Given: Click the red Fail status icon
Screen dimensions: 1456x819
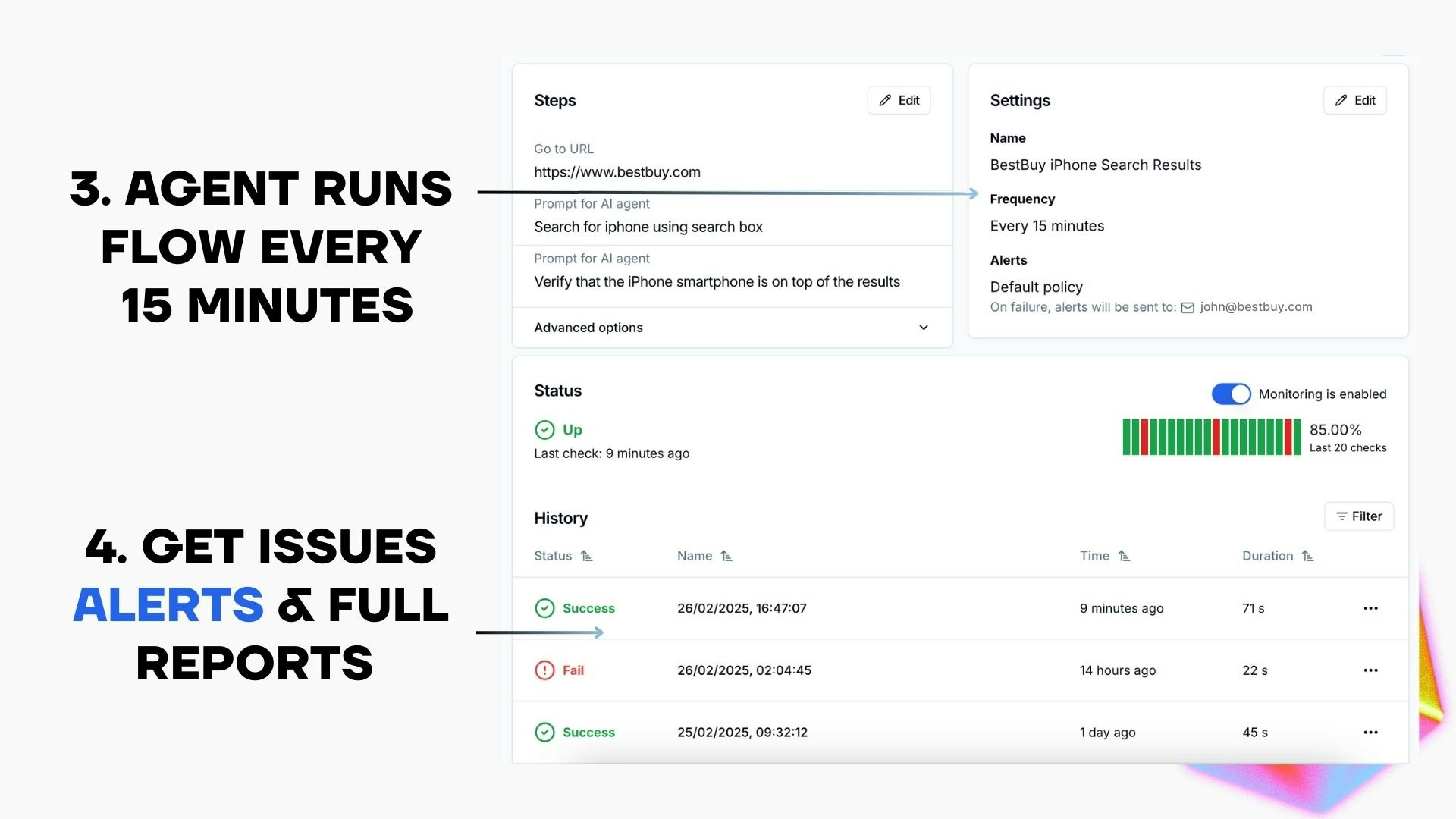Looking at the screenshot, I should 544,670.
